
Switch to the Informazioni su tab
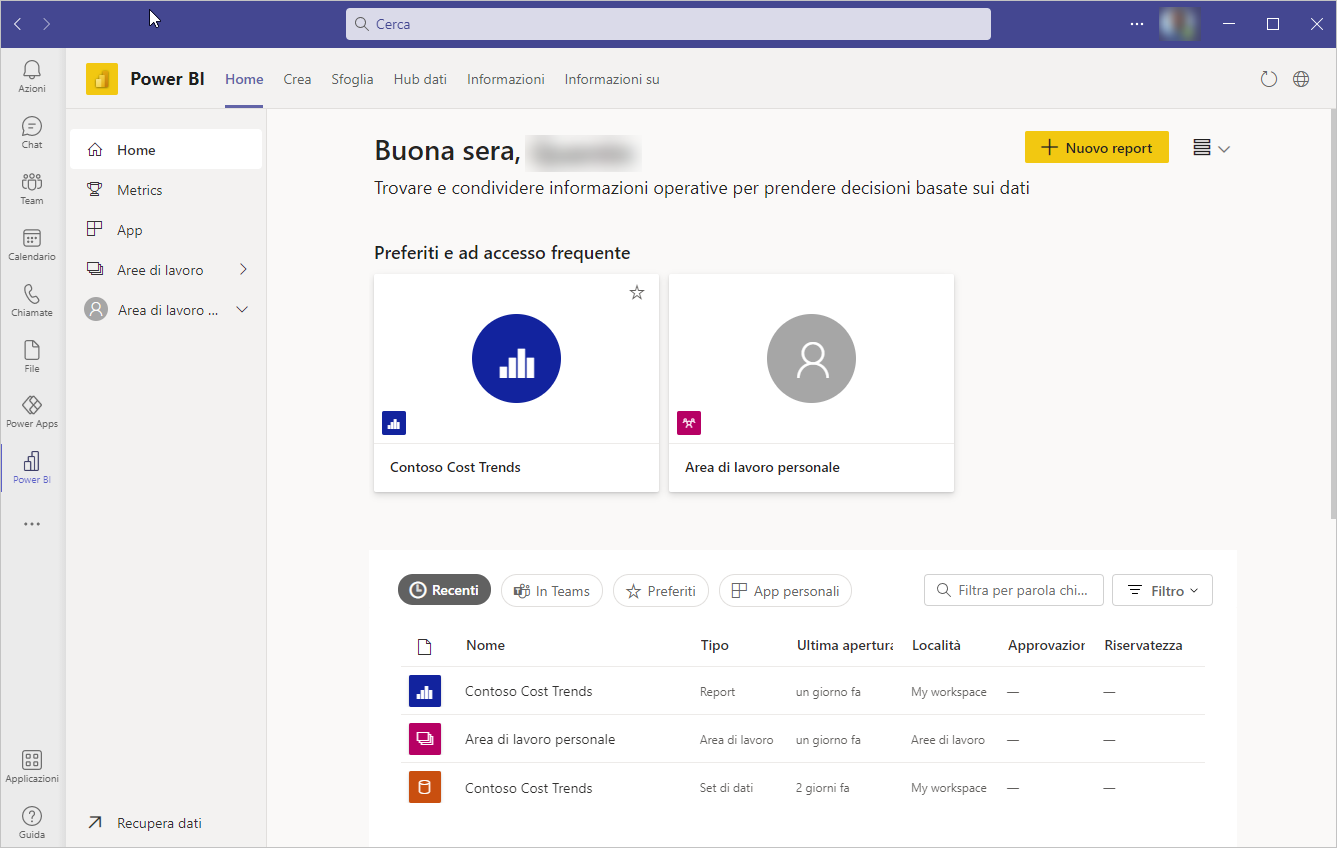tap(612, 79)
